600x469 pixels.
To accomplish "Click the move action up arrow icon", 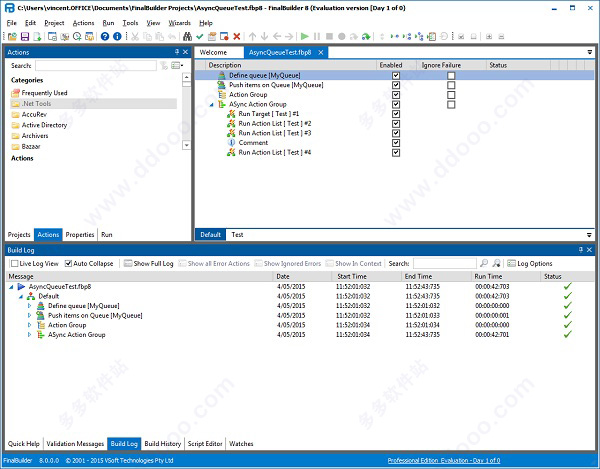I will (x=252, y=36).
